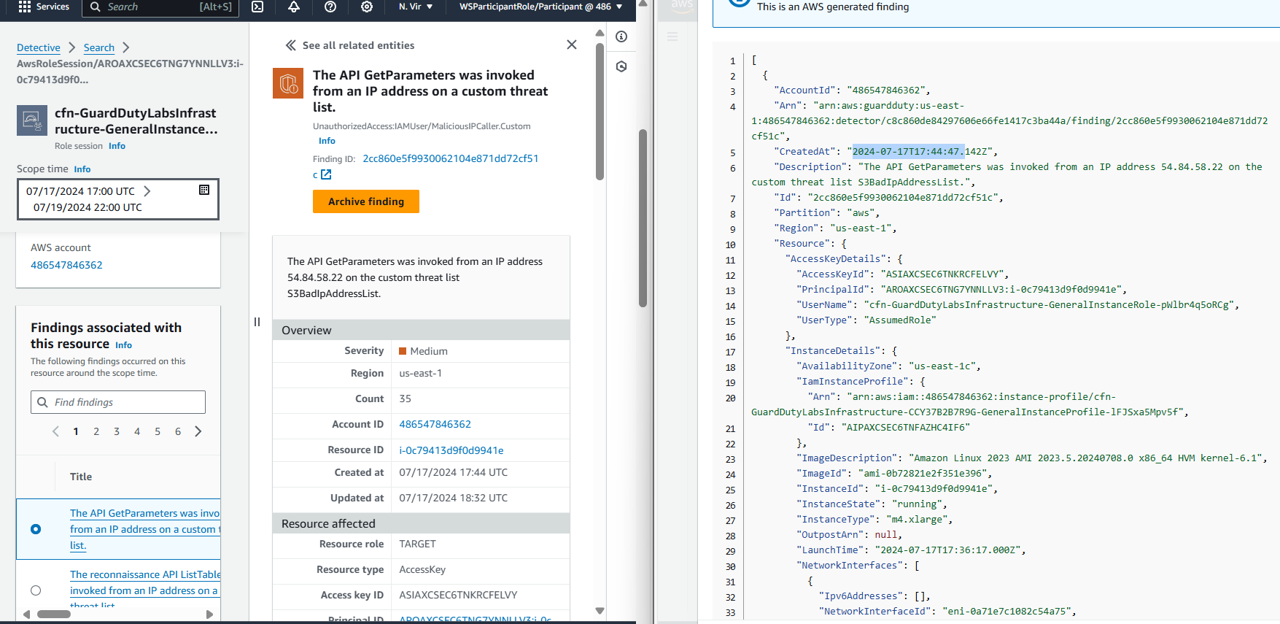Open the finding ID 2cc860e5f993... link
Viewport: 1280px width, 624px height.
451,158
